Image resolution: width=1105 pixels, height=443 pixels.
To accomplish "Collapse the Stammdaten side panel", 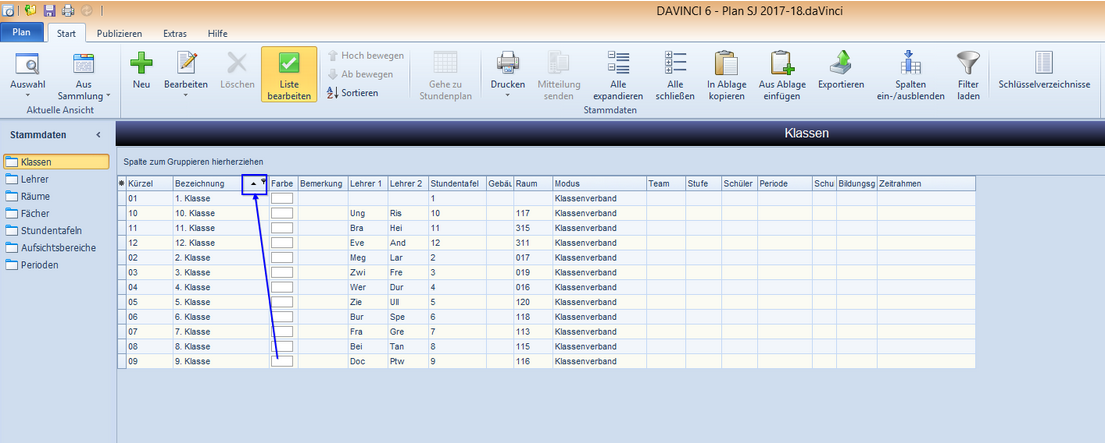I will tap(98, 134).
